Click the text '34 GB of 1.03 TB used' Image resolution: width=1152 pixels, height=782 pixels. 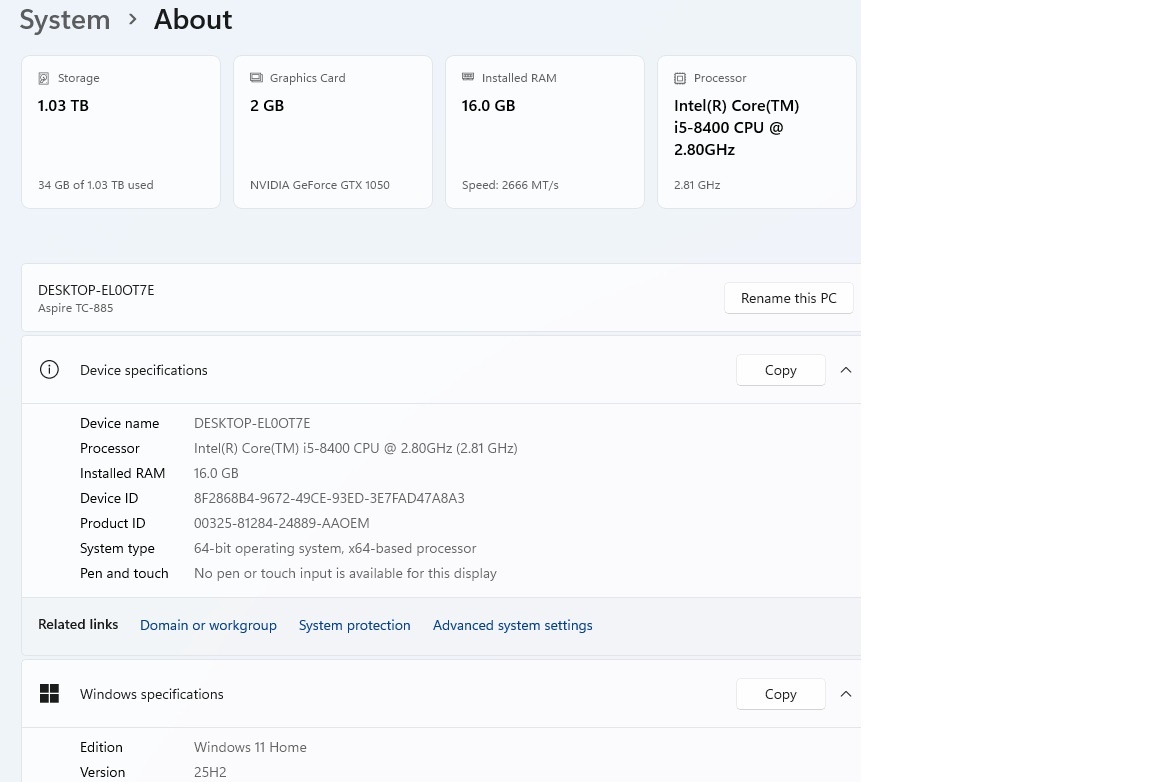point(96,184)
